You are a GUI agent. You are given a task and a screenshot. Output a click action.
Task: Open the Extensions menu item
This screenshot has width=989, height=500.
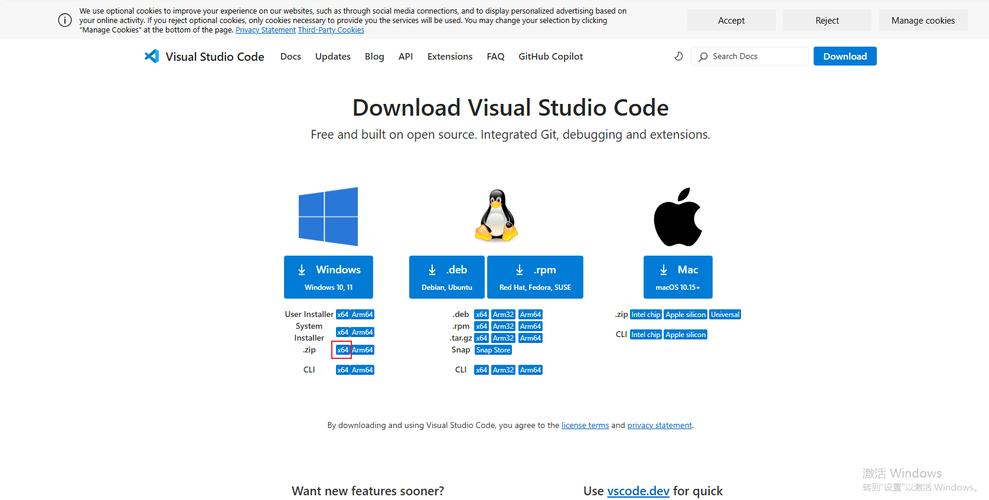pos(450,56)
